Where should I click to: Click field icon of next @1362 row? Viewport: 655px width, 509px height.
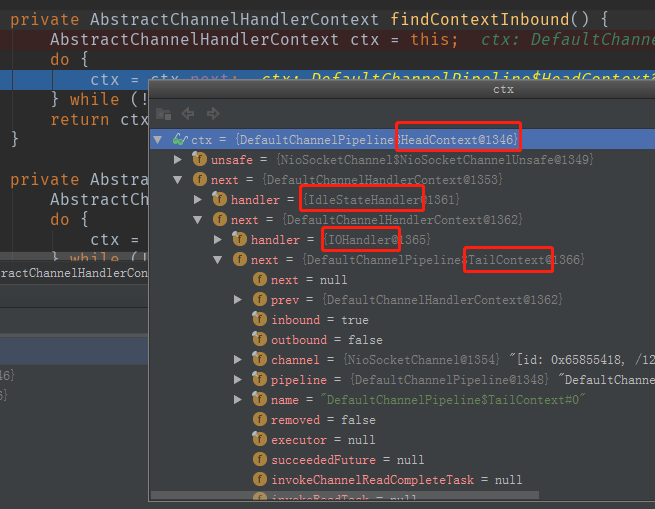[220, 219]
